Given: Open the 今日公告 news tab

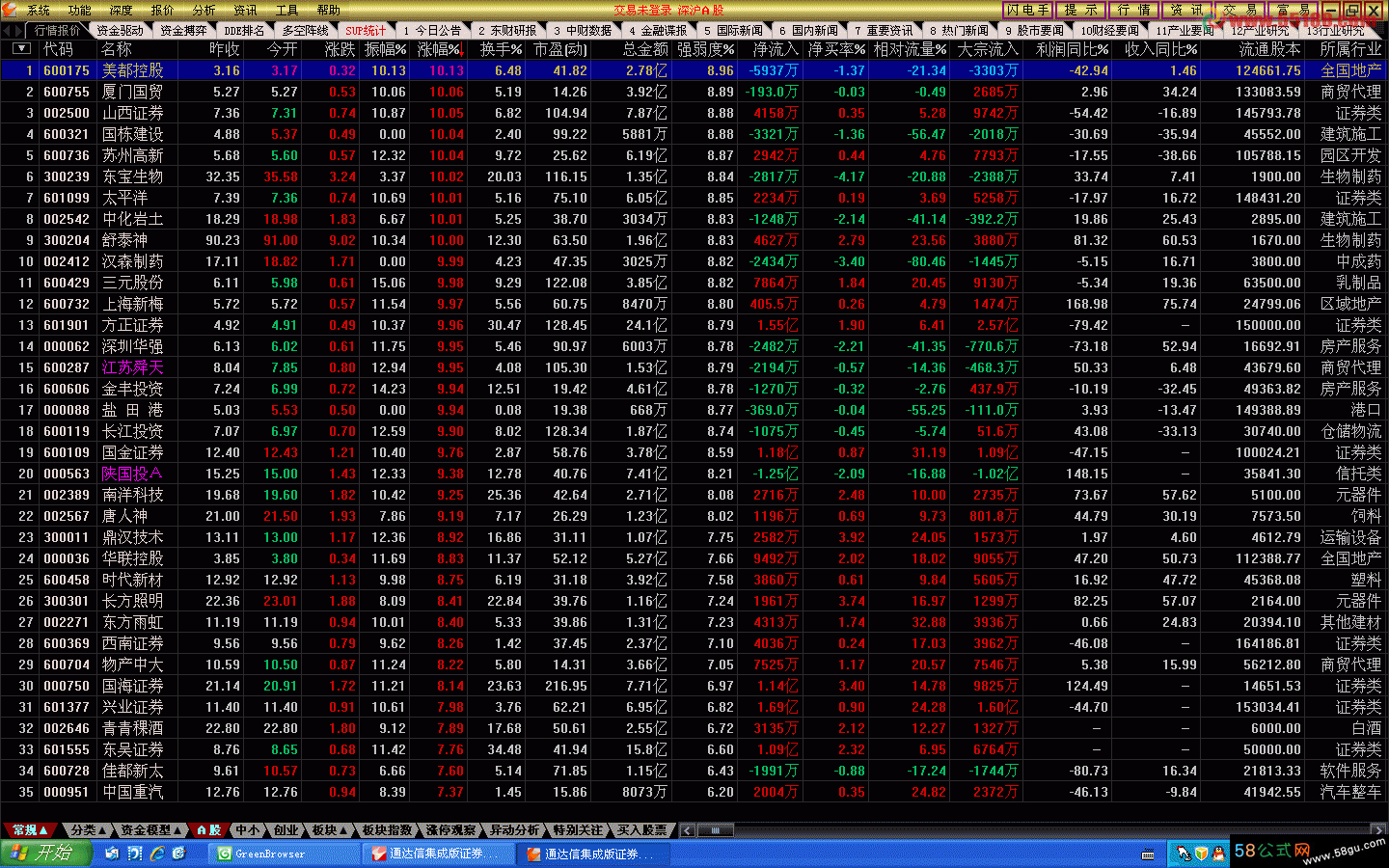Looking at the screenshot, I should [x=433, y=31].
